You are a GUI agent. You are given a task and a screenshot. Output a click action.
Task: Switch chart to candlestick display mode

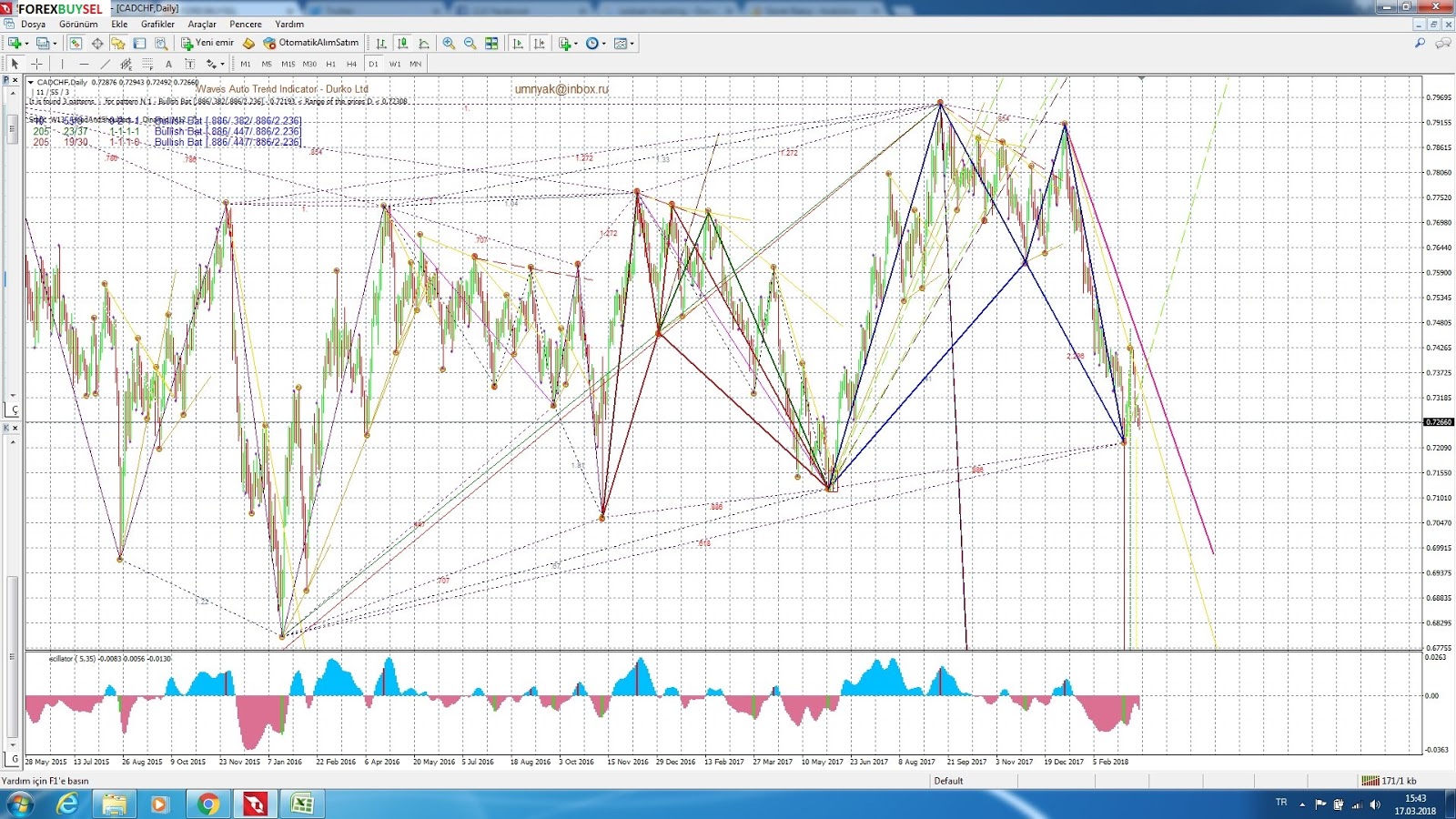coord(400,43)
